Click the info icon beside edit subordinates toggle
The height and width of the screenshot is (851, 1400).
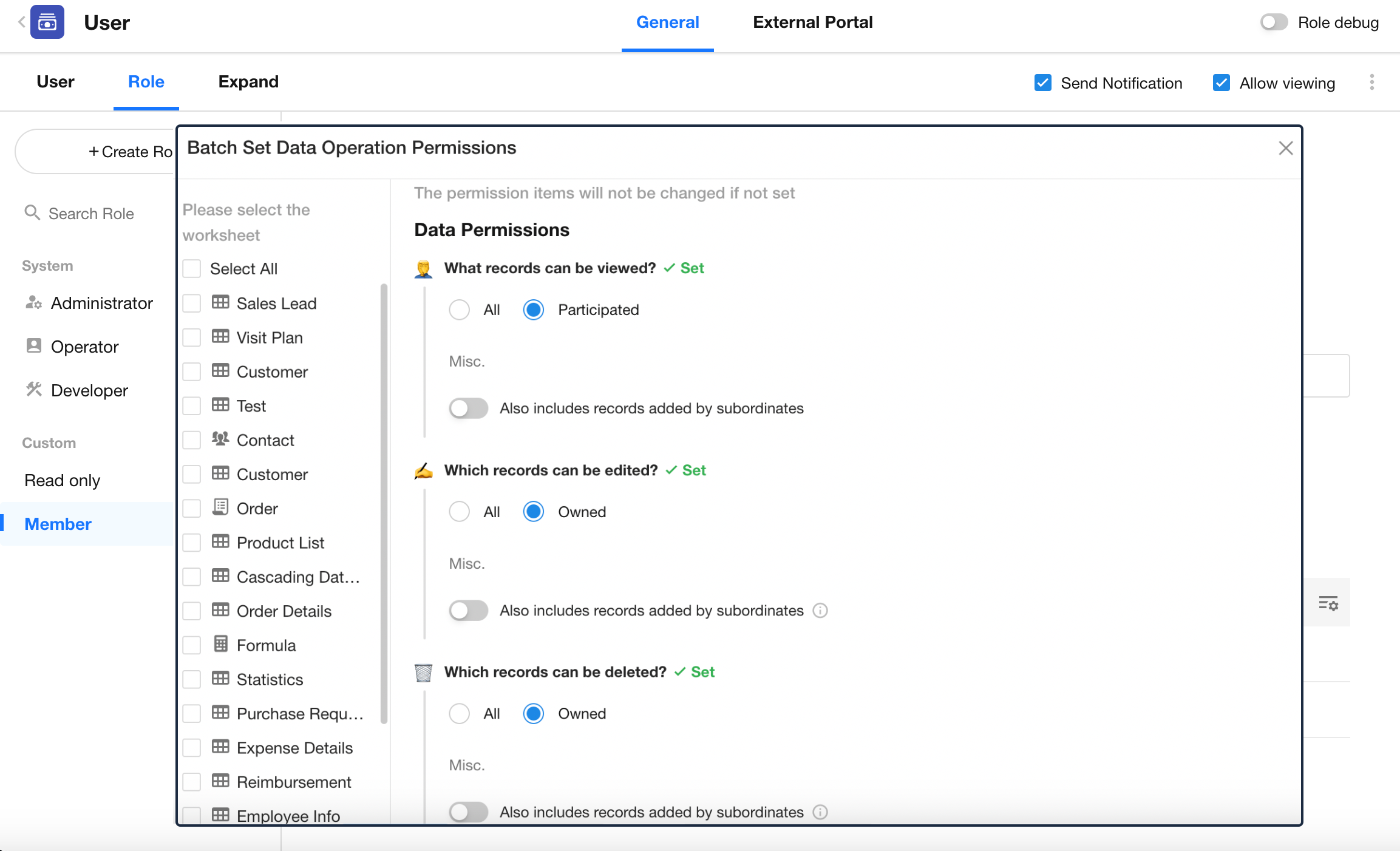820,611
